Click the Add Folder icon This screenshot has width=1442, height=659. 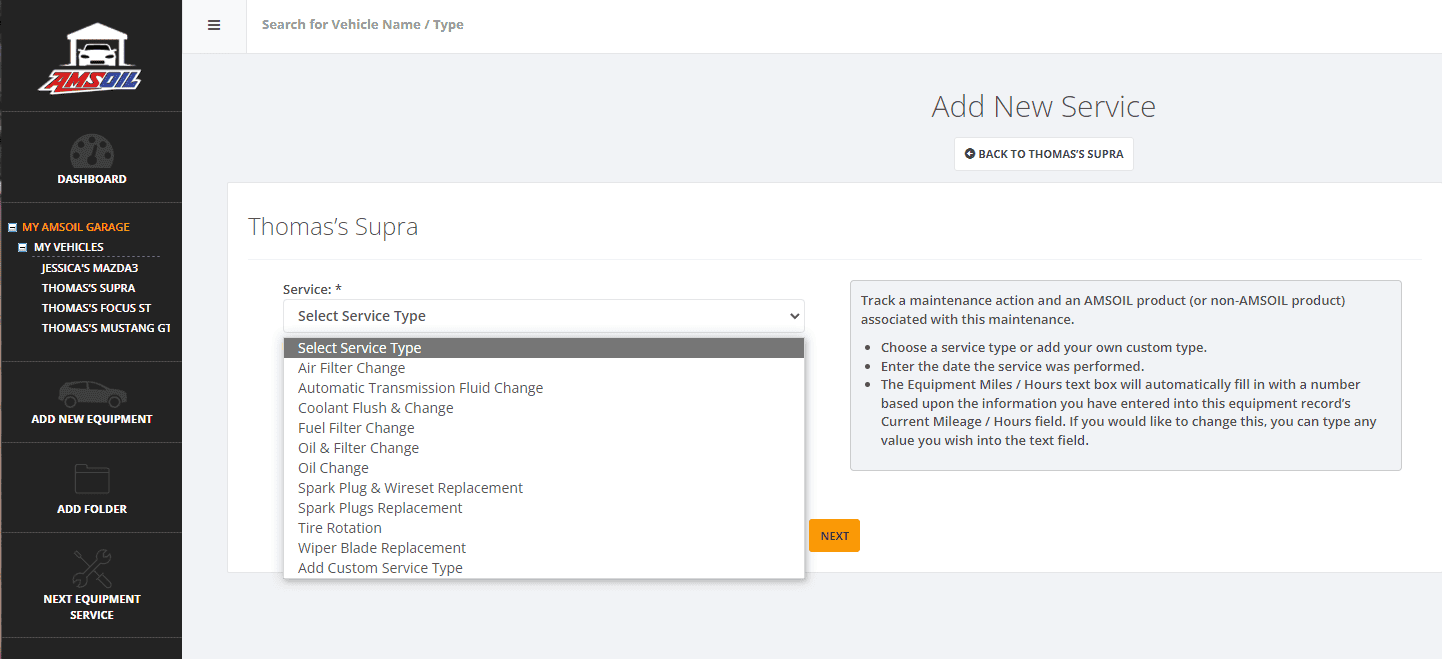(91, 479)
